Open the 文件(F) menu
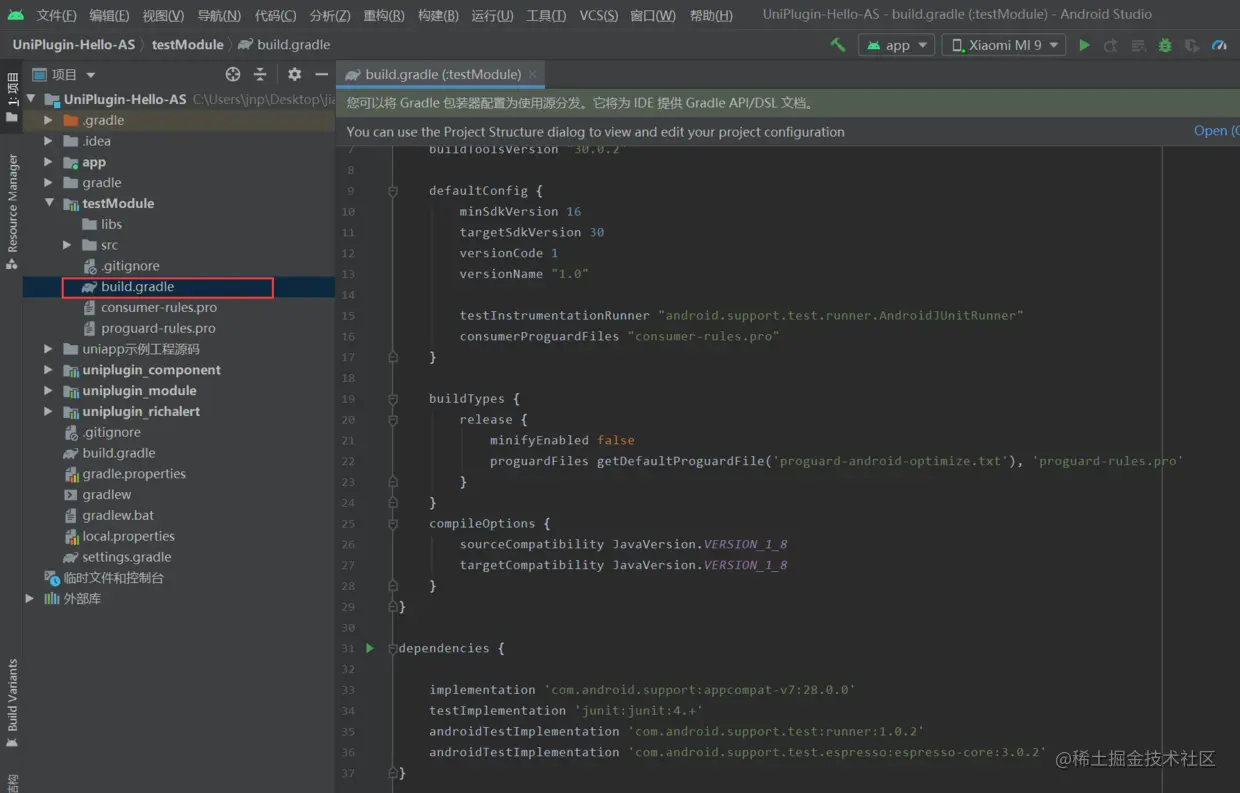Image resolution: width=1240 pixels, height=793 pixels. coord(56,15)
